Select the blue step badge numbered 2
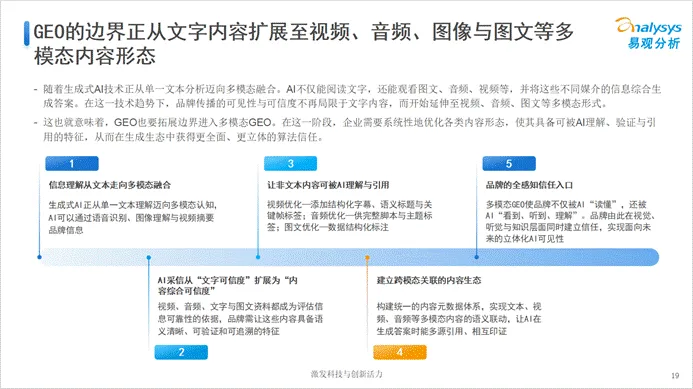This screenshot has width=693, height=389. point(181,352)
